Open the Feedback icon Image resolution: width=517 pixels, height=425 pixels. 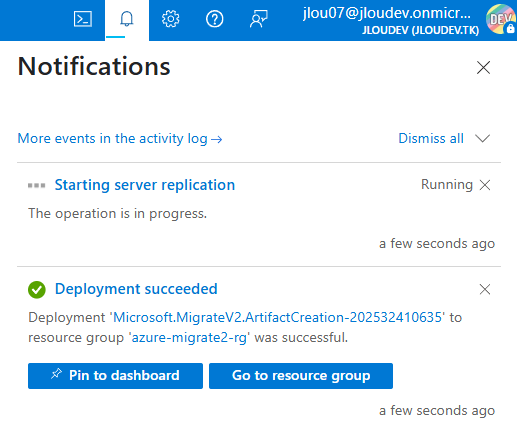coord(259,19)
